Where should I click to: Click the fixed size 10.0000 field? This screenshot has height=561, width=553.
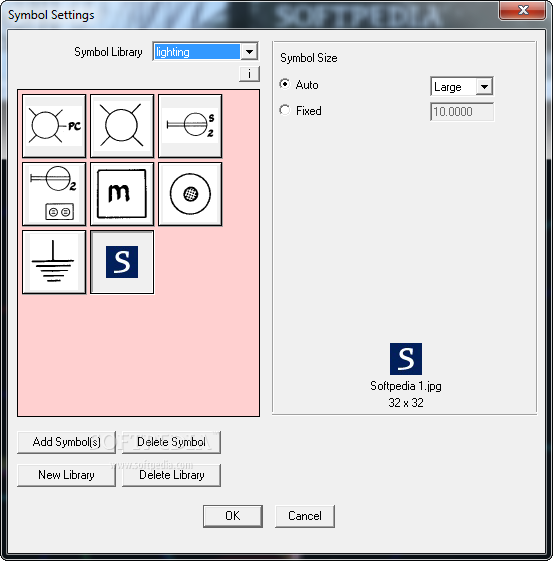click(462, 112)
